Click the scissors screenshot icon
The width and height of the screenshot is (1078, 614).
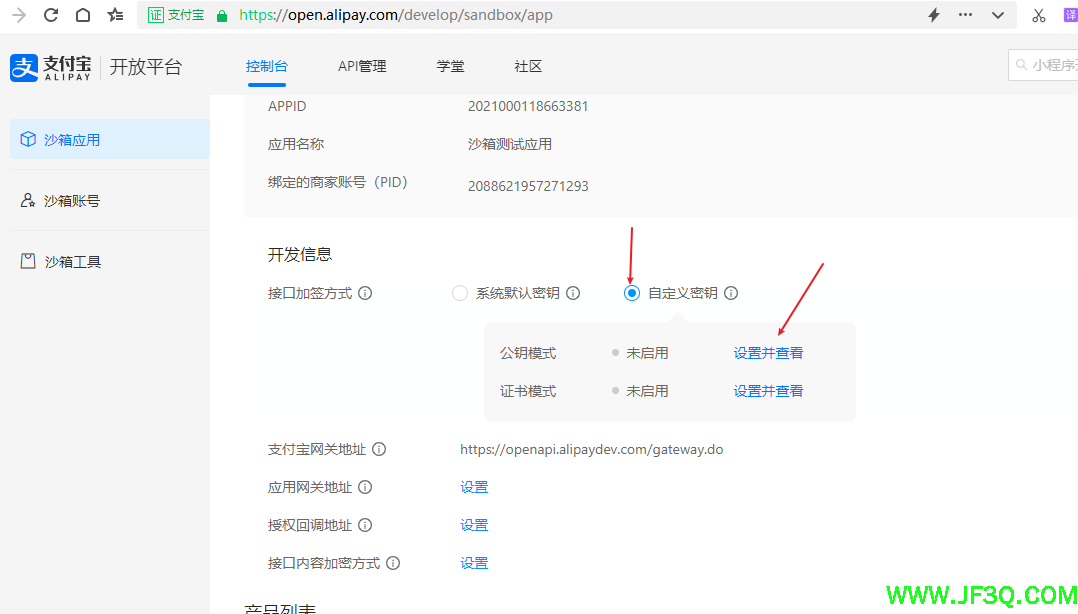click(x=1039, y=15)
